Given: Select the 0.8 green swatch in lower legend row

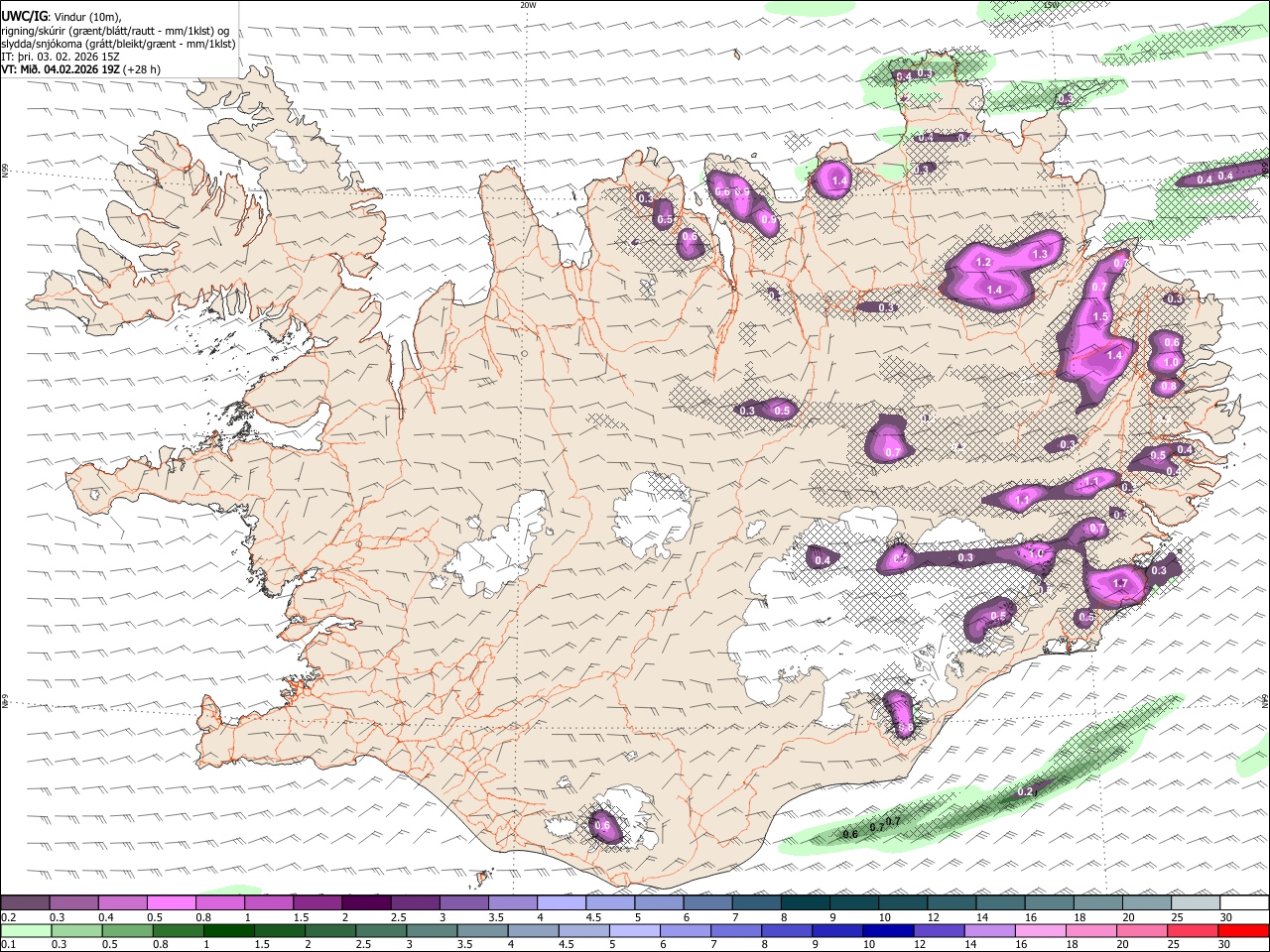Looking at the screenshot, I should point(178,931).
